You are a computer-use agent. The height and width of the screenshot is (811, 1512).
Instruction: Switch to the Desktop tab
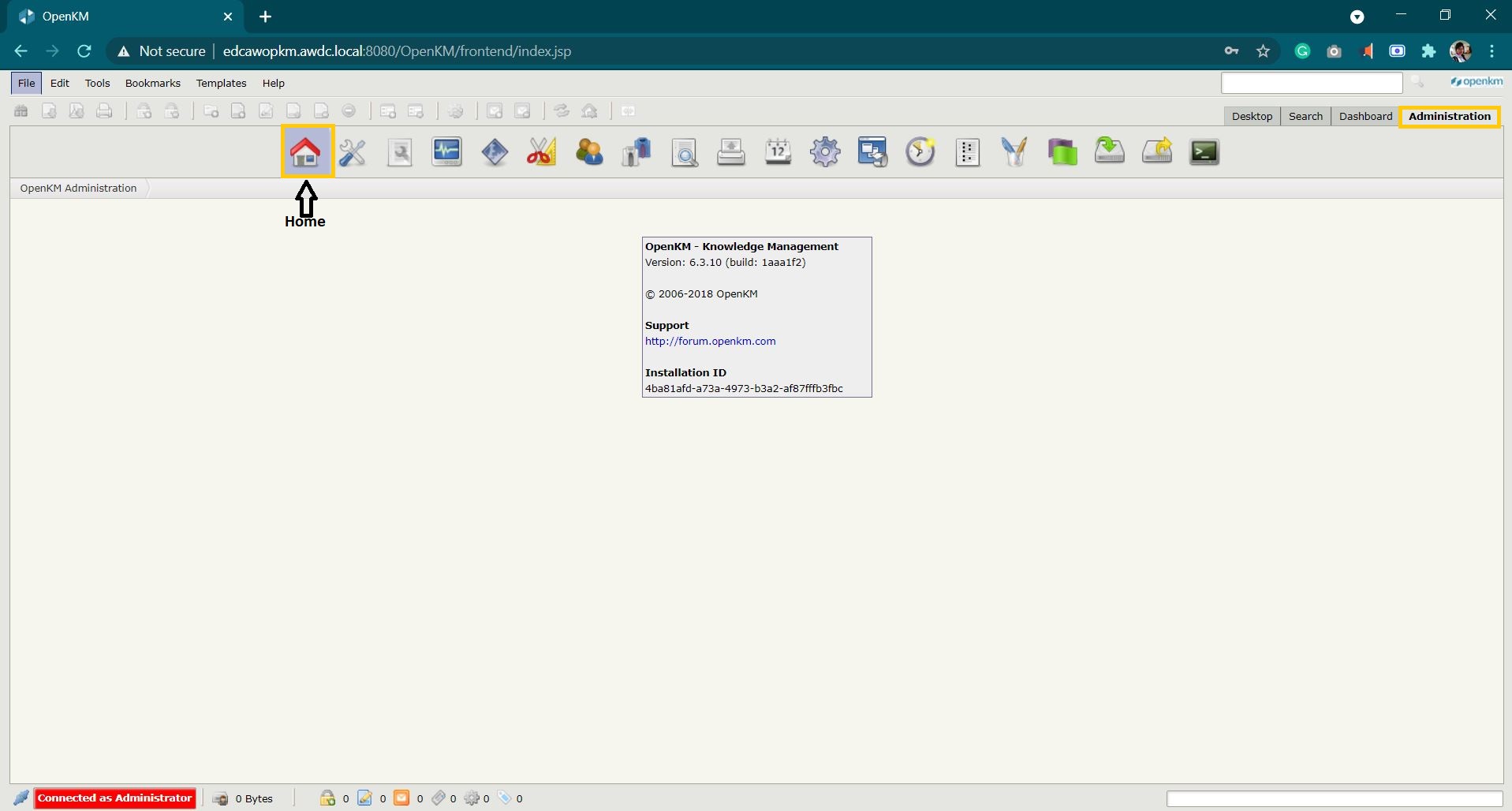click(1253, 116)
